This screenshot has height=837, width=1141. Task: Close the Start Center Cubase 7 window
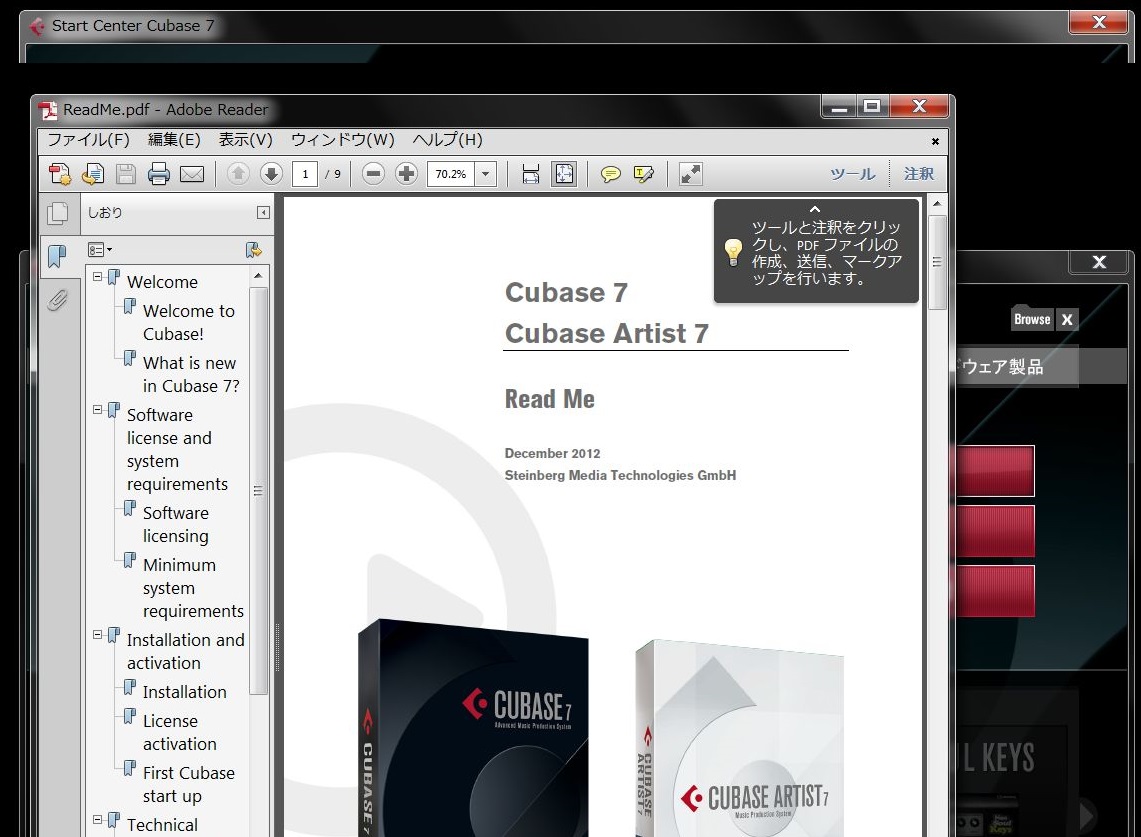pyautogui.click(x=1099, y=23)
